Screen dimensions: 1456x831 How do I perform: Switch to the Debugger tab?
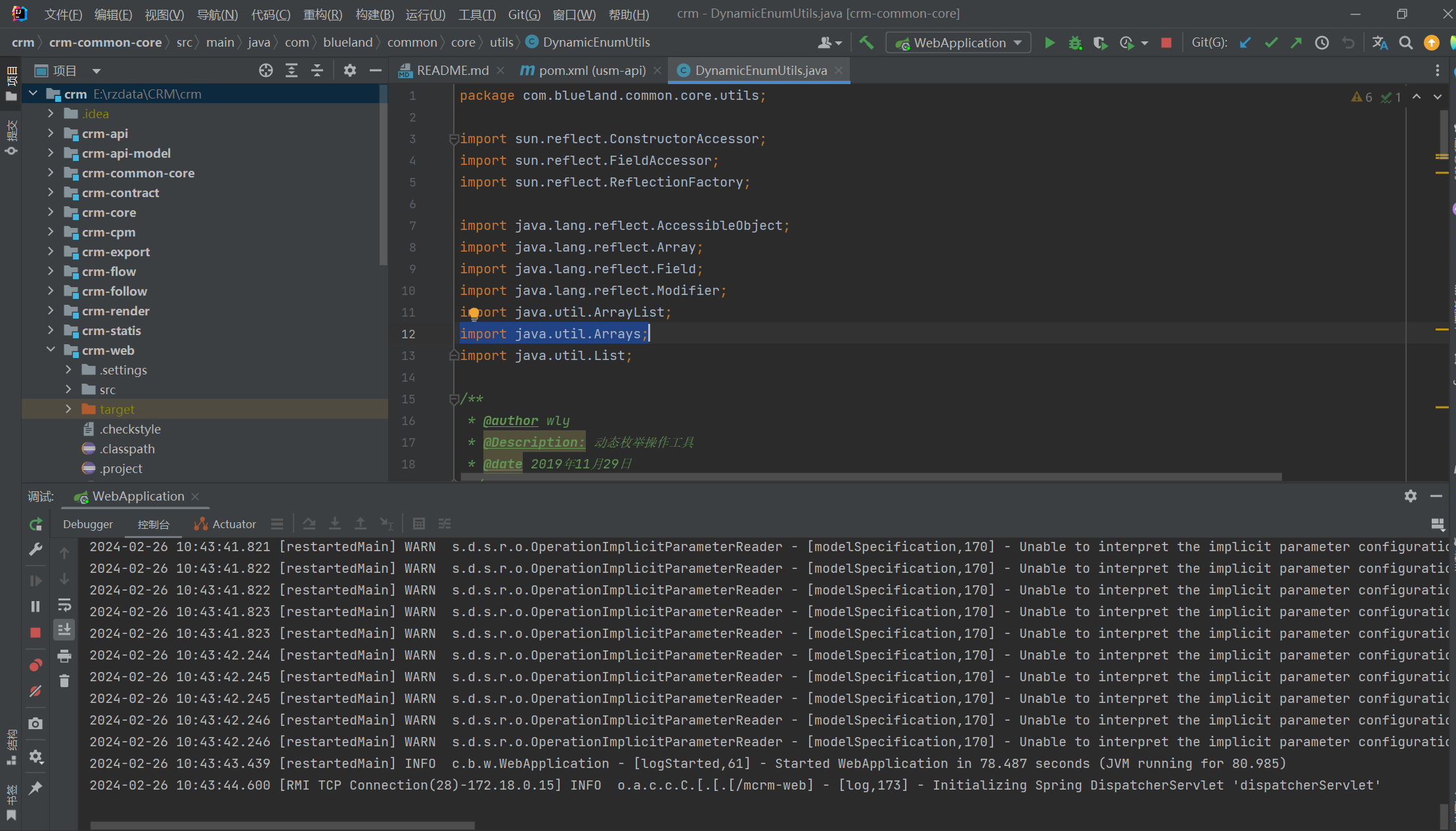(88, 524)
